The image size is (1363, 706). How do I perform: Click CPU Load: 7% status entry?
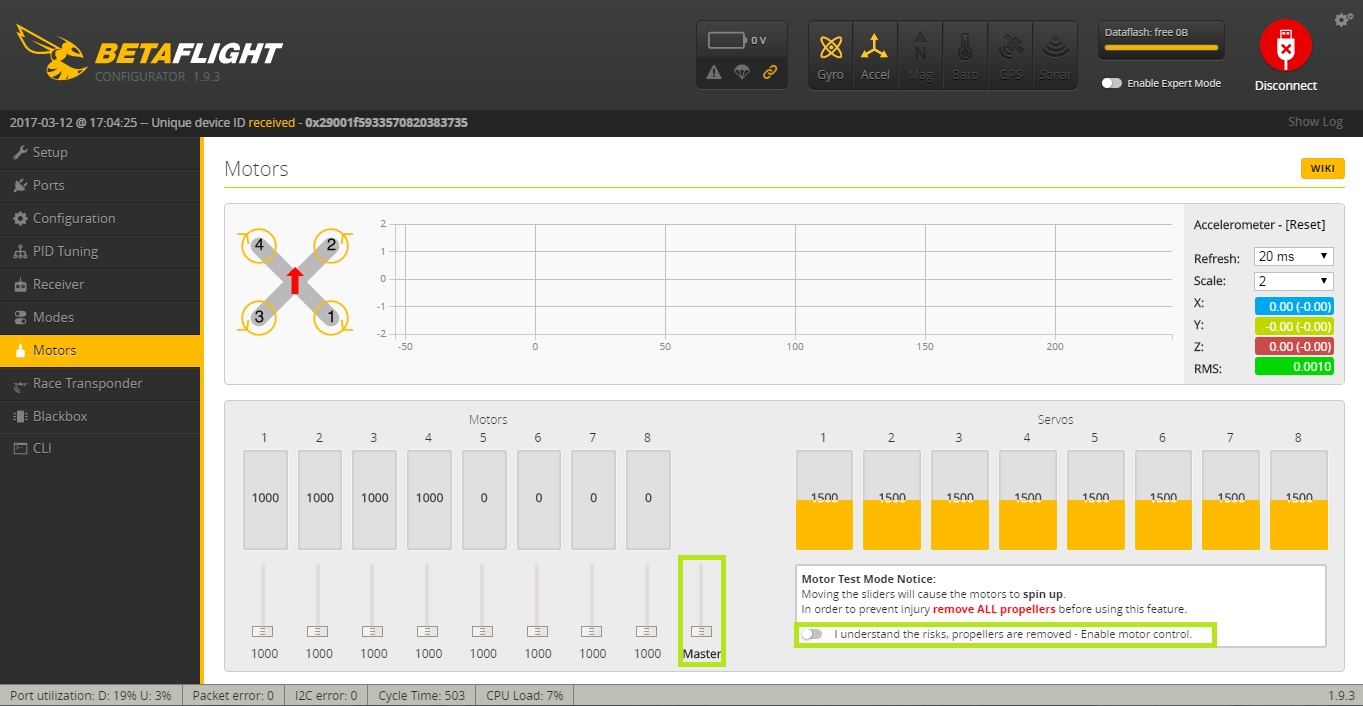[x=524, y=695]
